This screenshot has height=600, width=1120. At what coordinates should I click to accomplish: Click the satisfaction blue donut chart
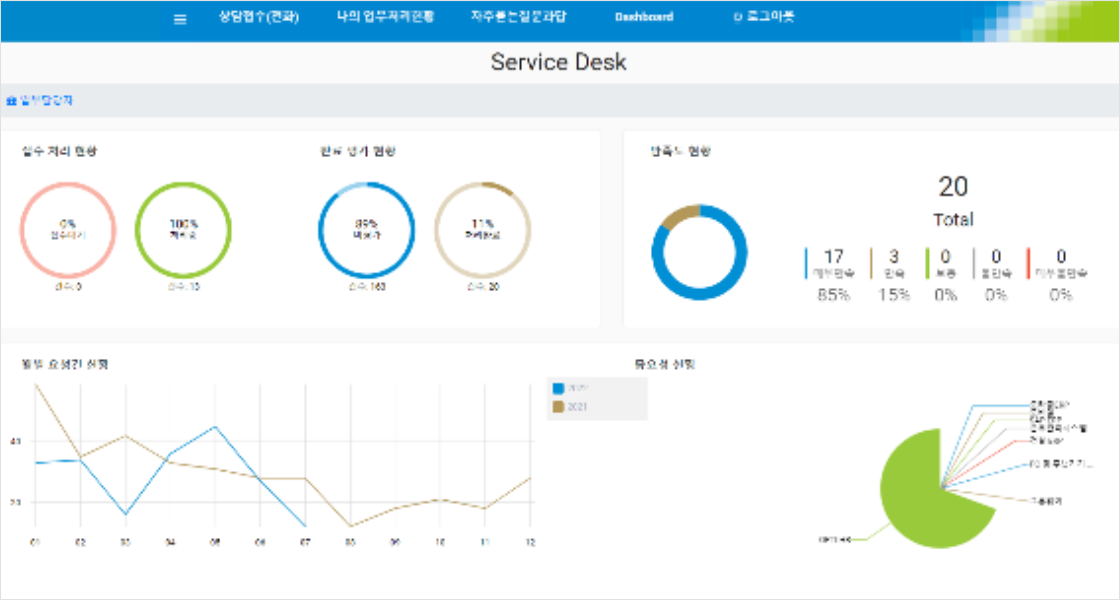tap(699, 252)
